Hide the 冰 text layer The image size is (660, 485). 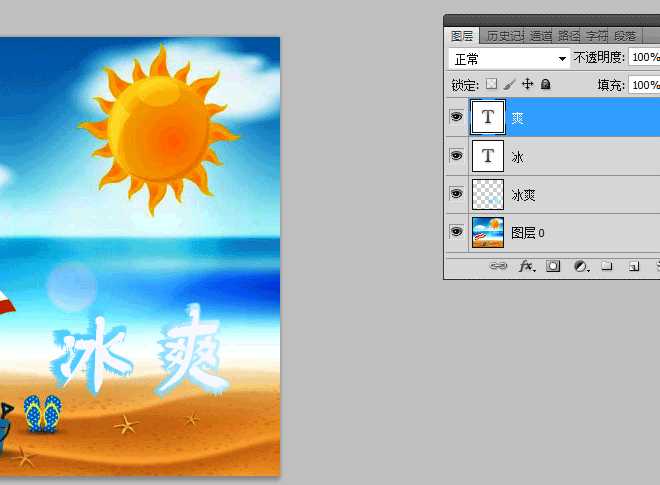tap(456, 156)
